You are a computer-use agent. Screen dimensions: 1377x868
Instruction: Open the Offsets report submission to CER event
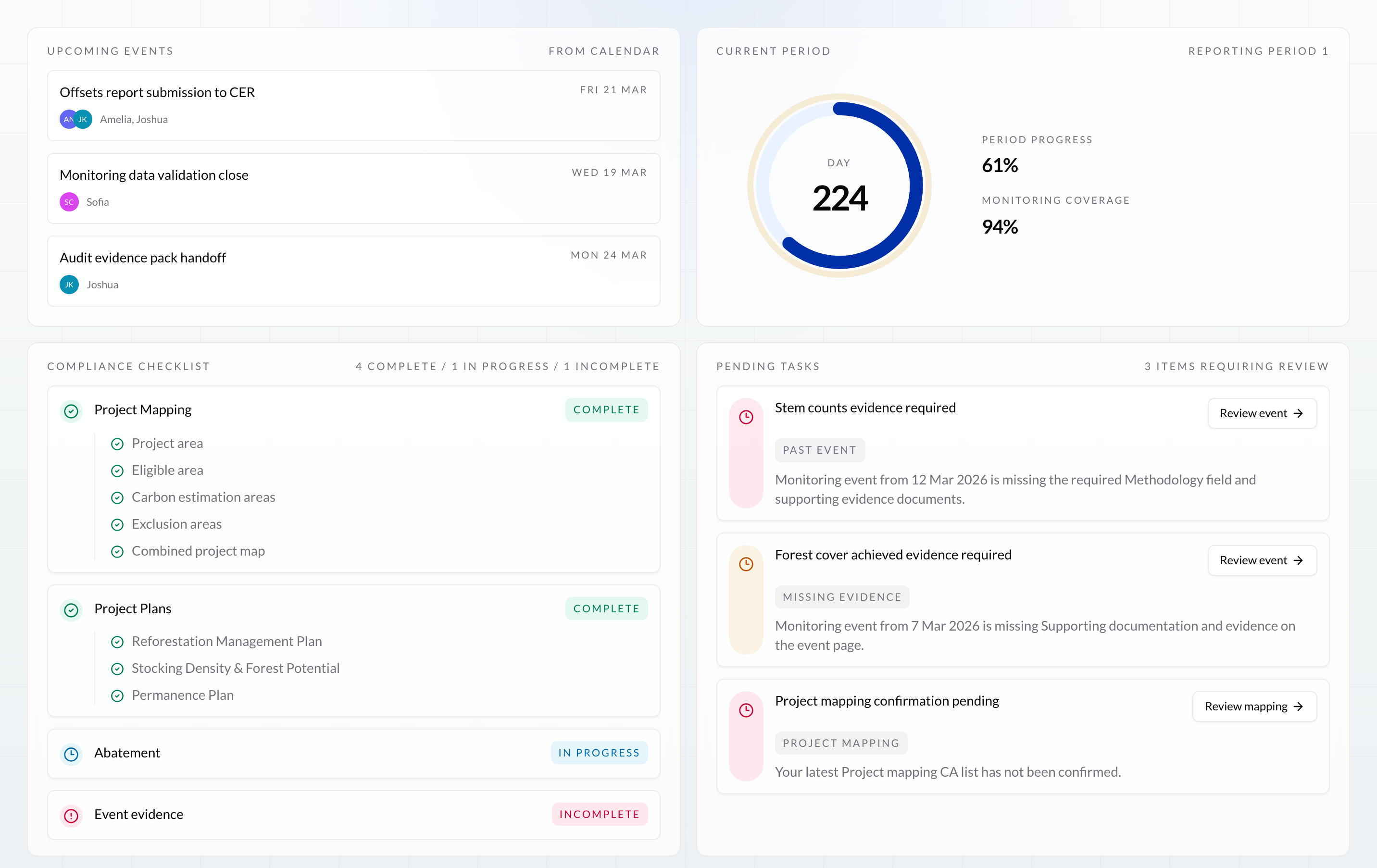click(x=353, y=106)
